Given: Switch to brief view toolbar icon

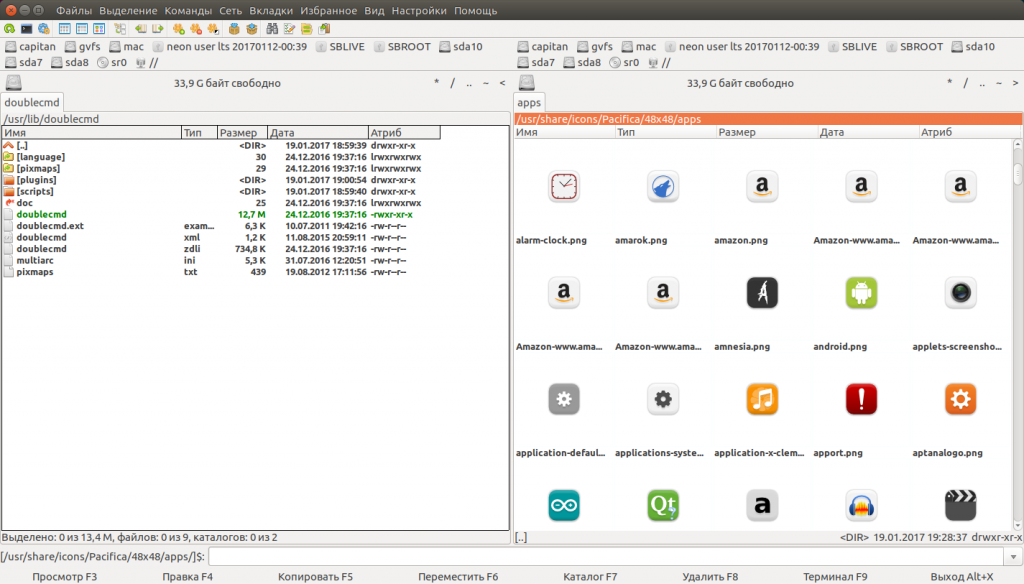Looking at the screenshot, I should 65,29.
